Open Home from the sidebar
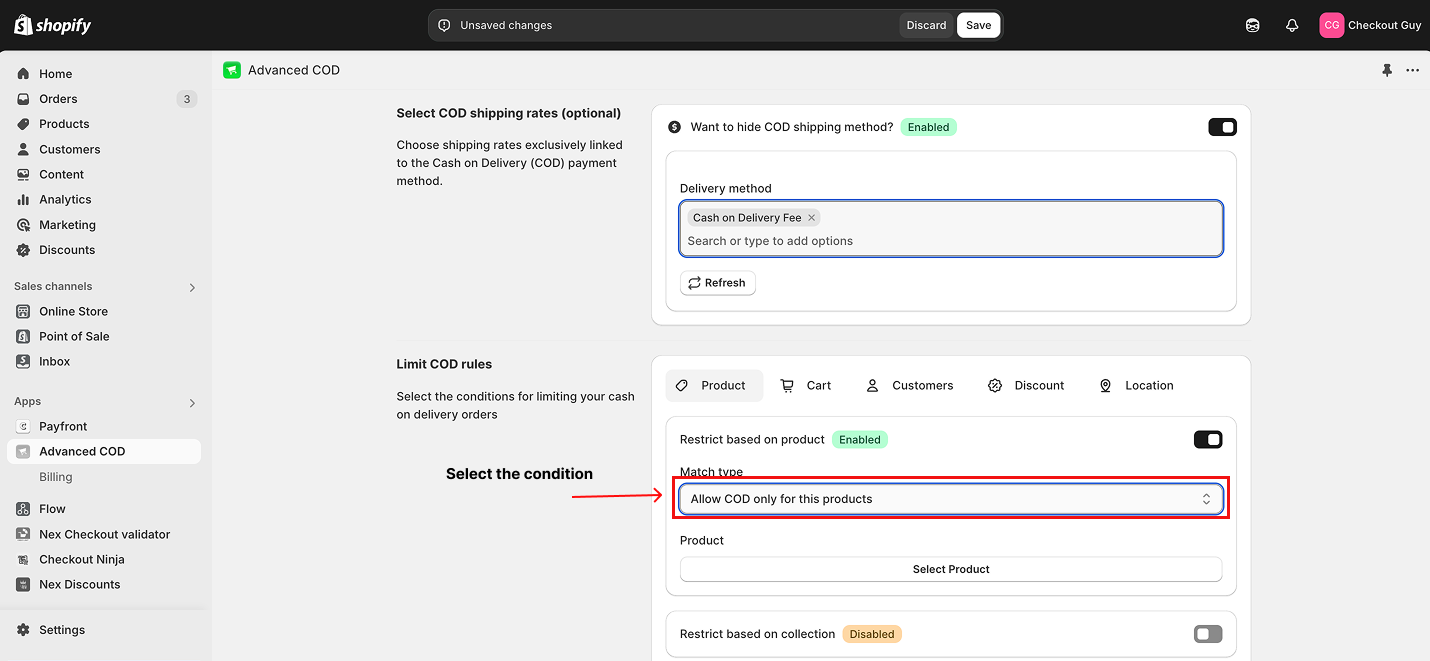The width and height of the screenshot is (1430, 661). click(55, 74)
